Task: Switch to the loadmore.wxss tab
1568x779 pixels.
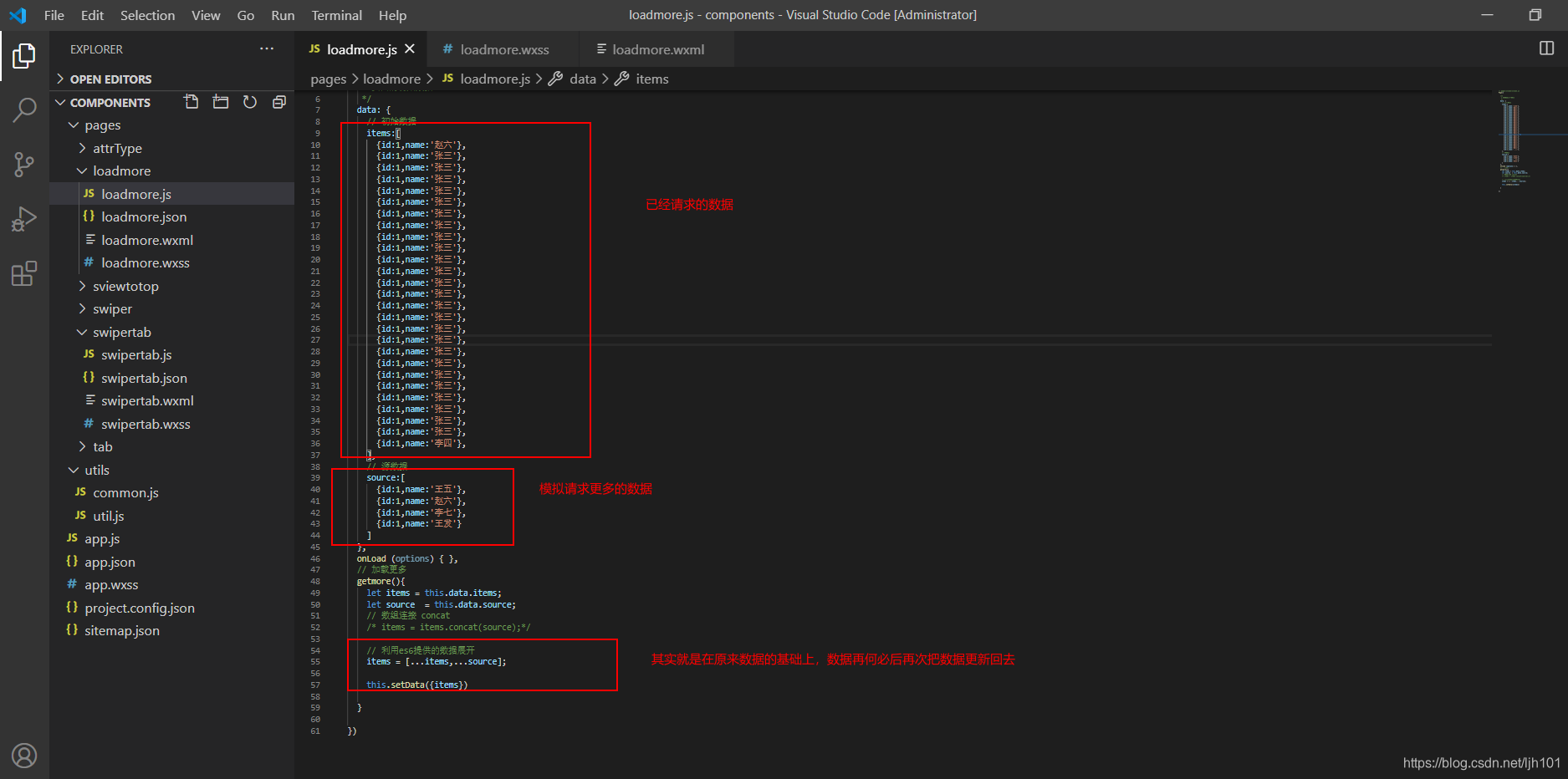Action: (x=503, y=49)
